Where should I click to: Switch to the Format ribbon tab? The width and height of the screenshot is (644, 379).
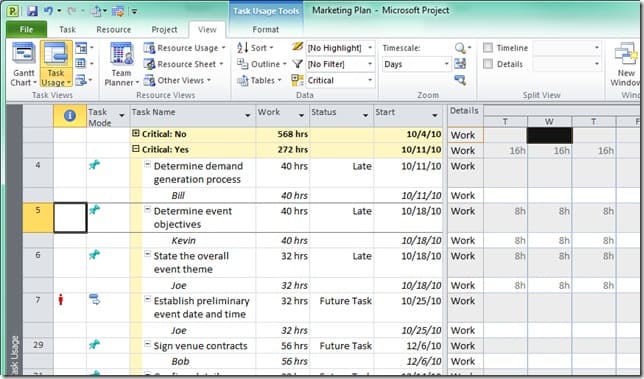click(x=265, y=30)
